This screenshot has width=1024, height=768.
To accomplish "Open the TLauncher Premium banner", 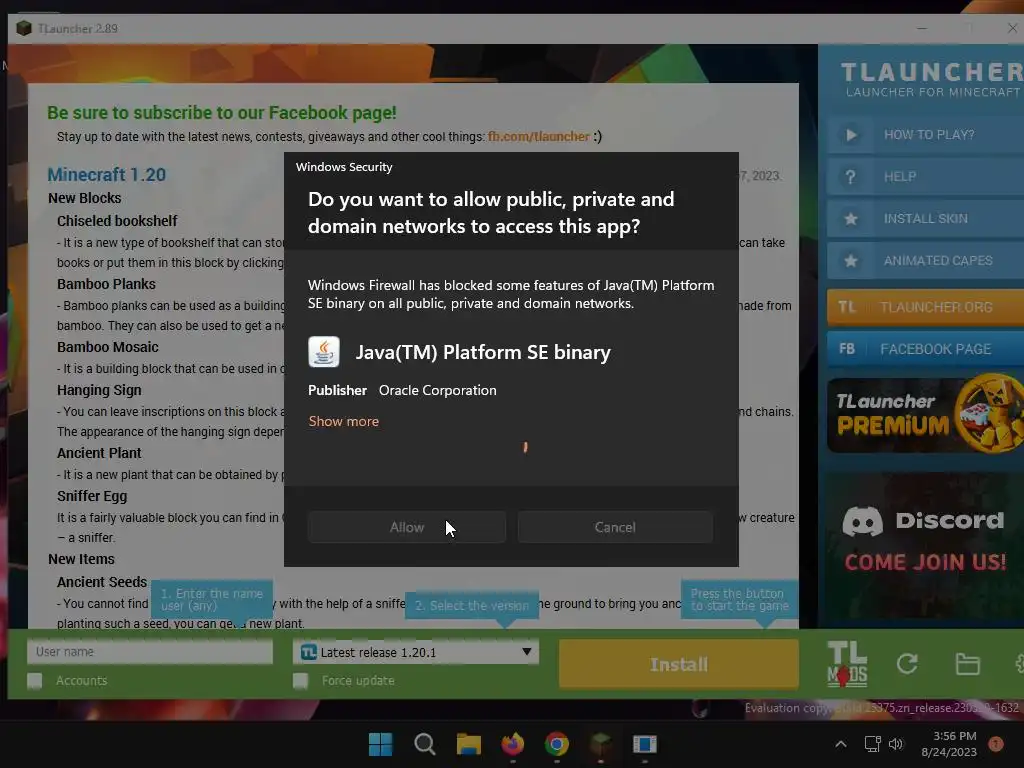I will tap(925, 415).
